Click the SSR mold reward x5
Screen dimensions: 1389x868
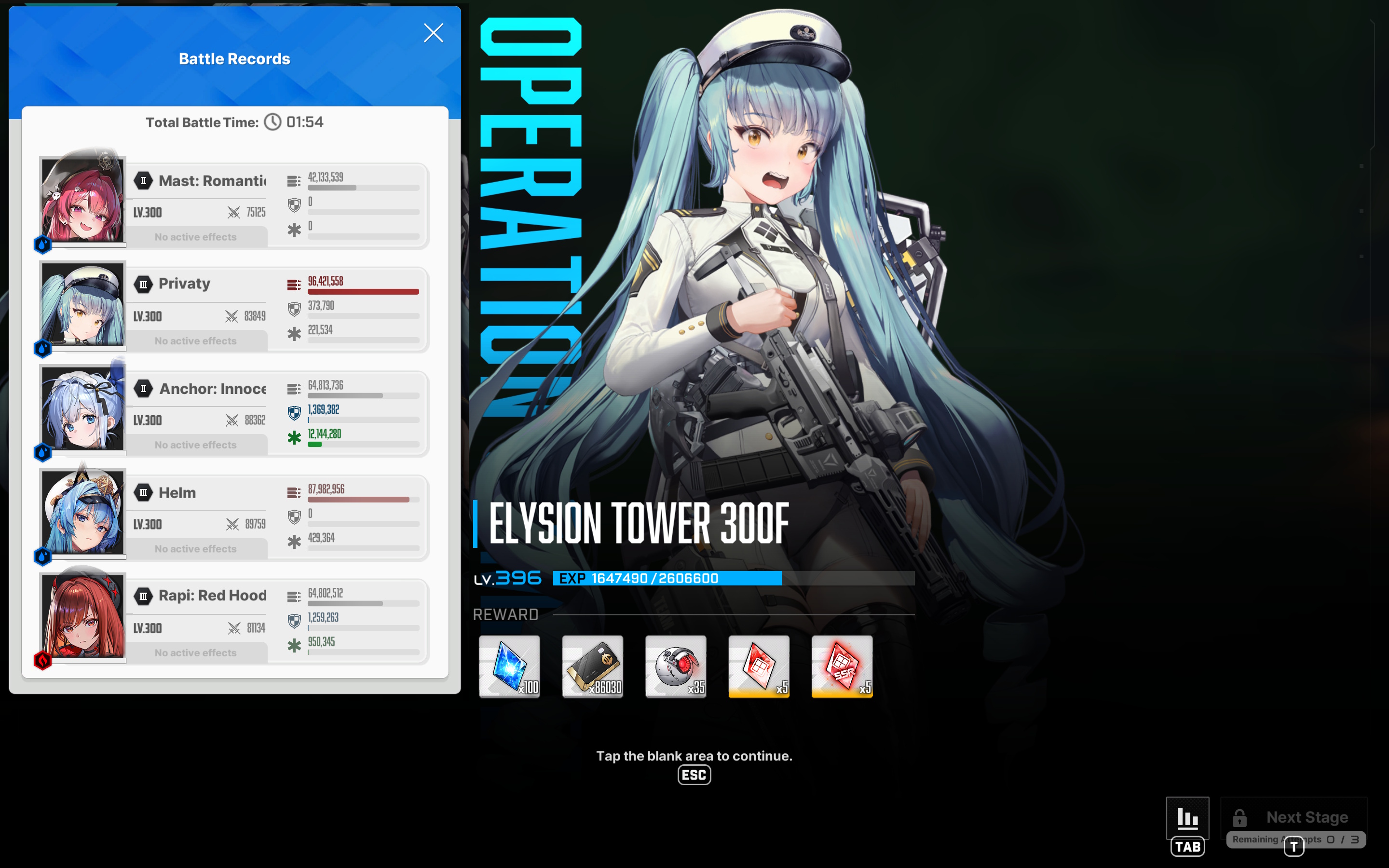(843, 666)
